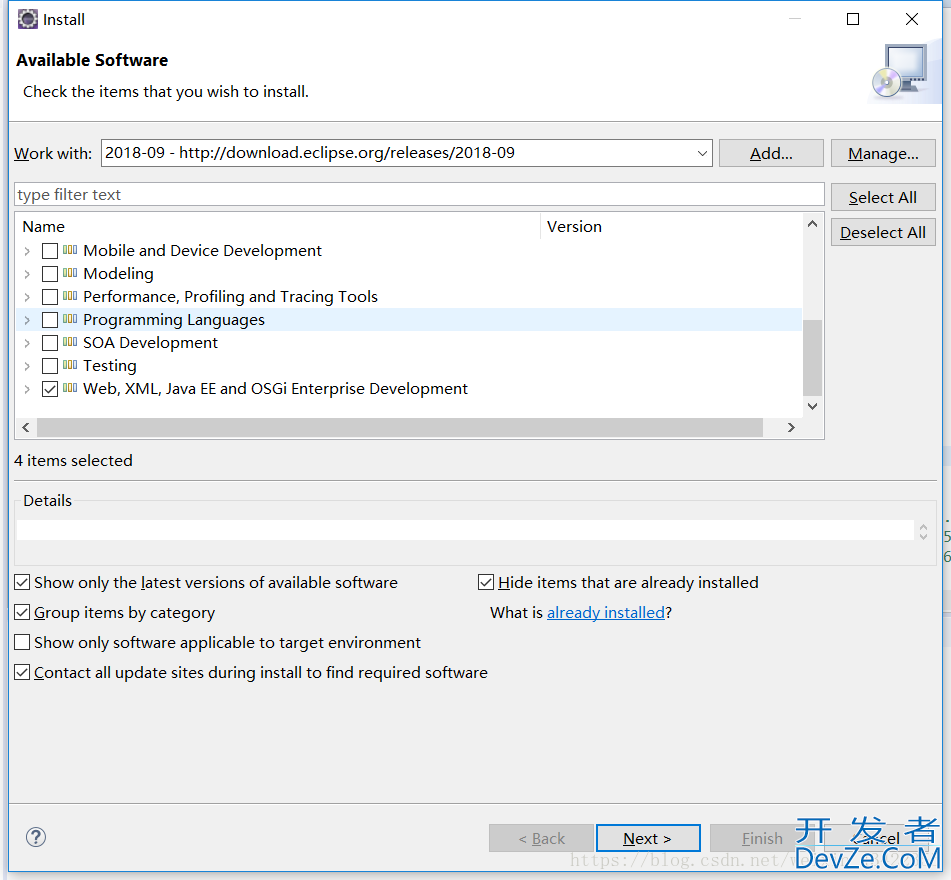This screenshot has width=951, height=880.
Task: Toggle Contact all update sites during install
Action: click(22, 672)
